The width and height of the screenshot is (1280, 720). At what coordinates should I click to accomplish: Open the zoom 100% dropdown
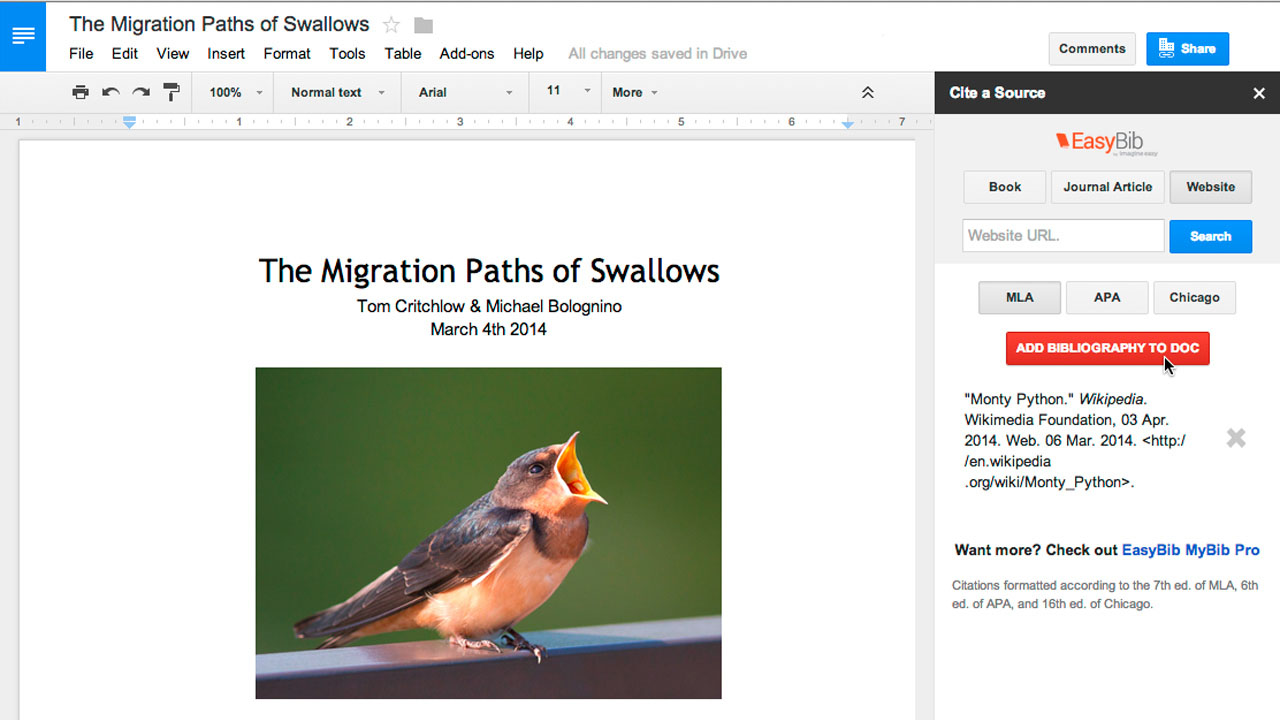pos(235,92)
